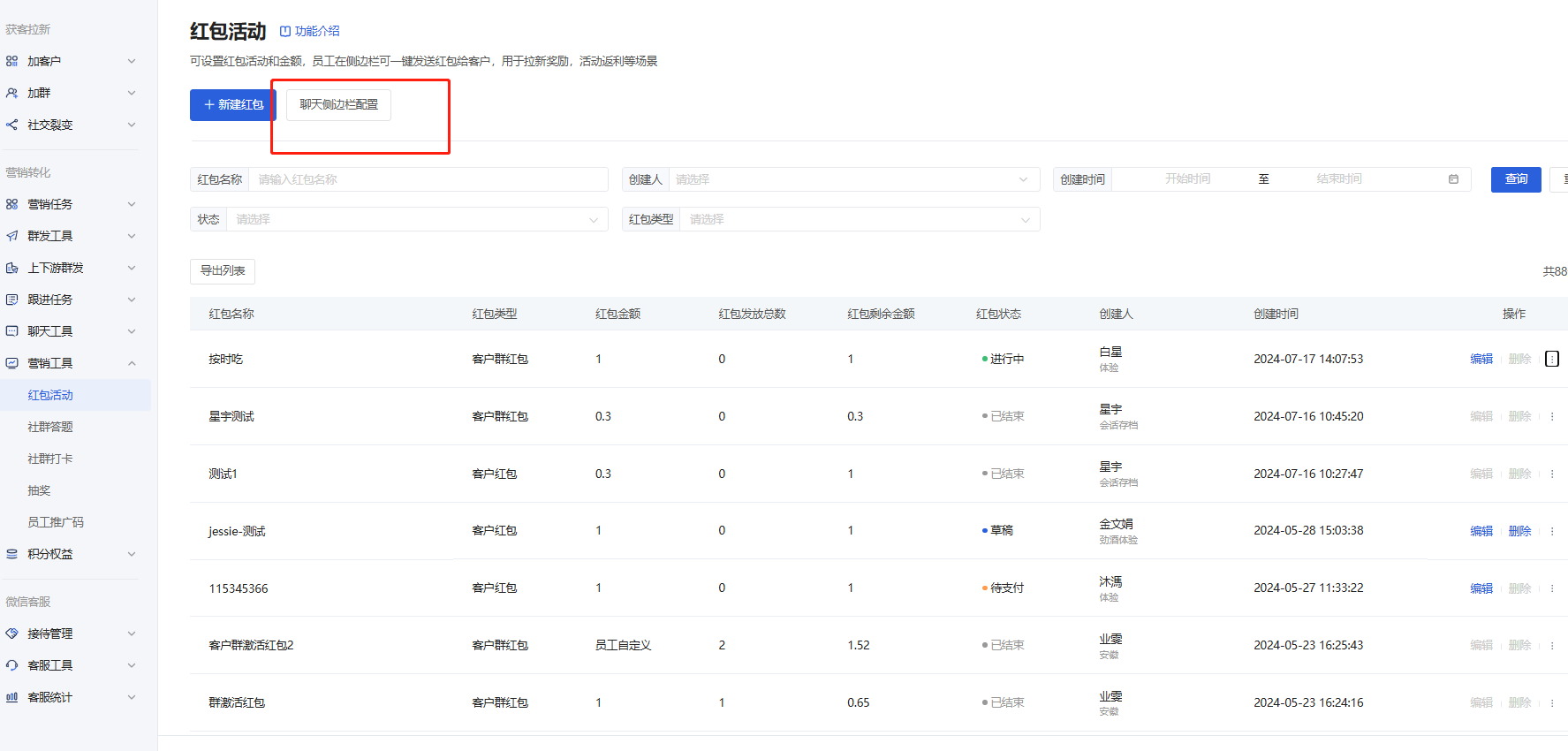
Task: Click the 红包剩余金额 column header
Action: tap(881, 314)
